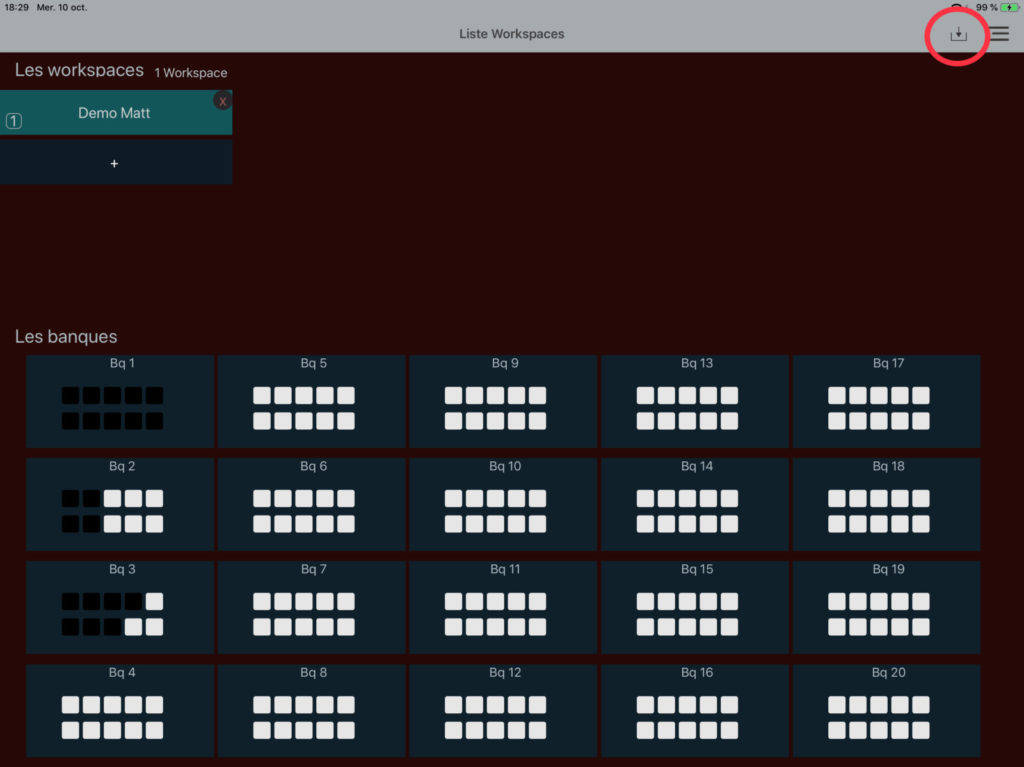This screenshot has height=767, width=1024.
Task: Open bank Bq 3
Action: 120,607
